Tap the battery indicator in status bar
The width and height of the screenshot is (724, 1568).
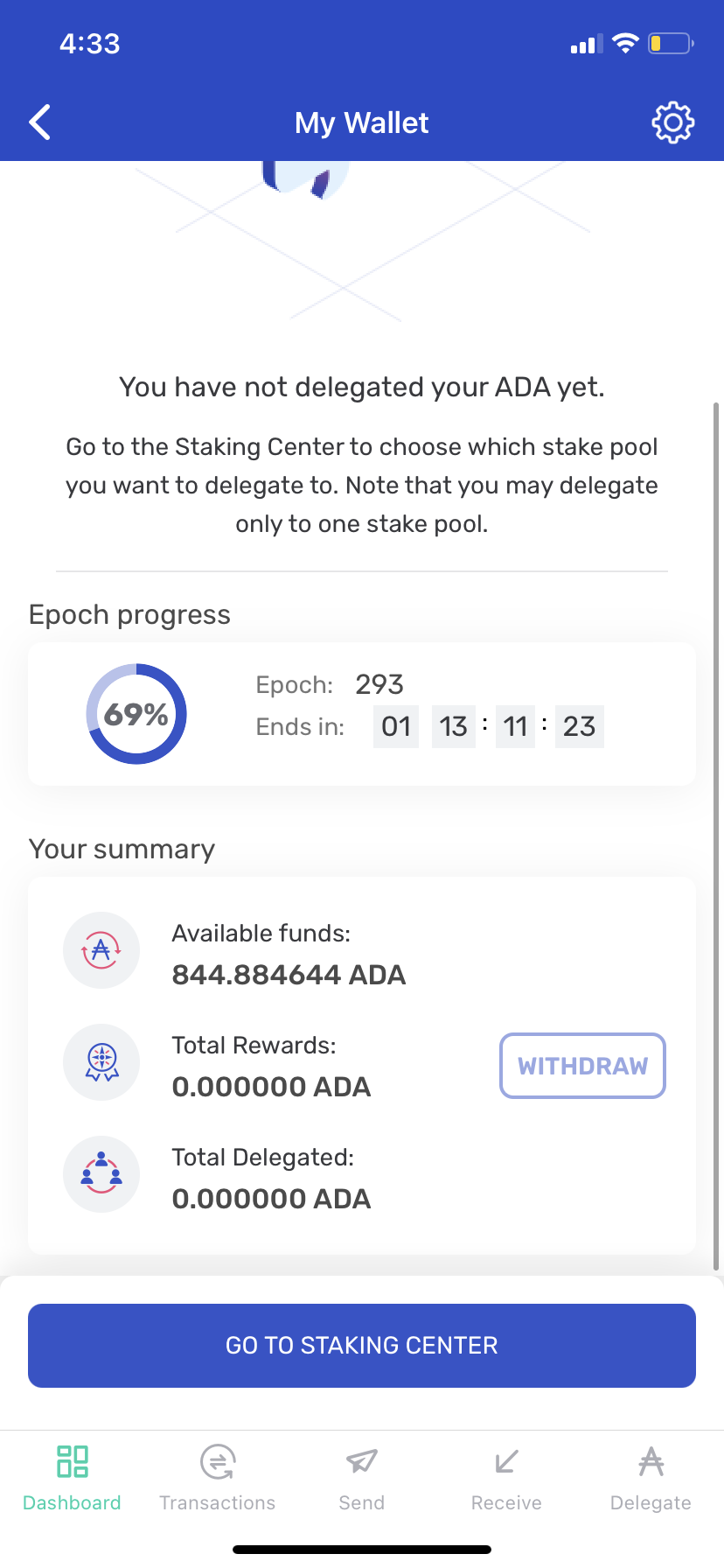670,44
